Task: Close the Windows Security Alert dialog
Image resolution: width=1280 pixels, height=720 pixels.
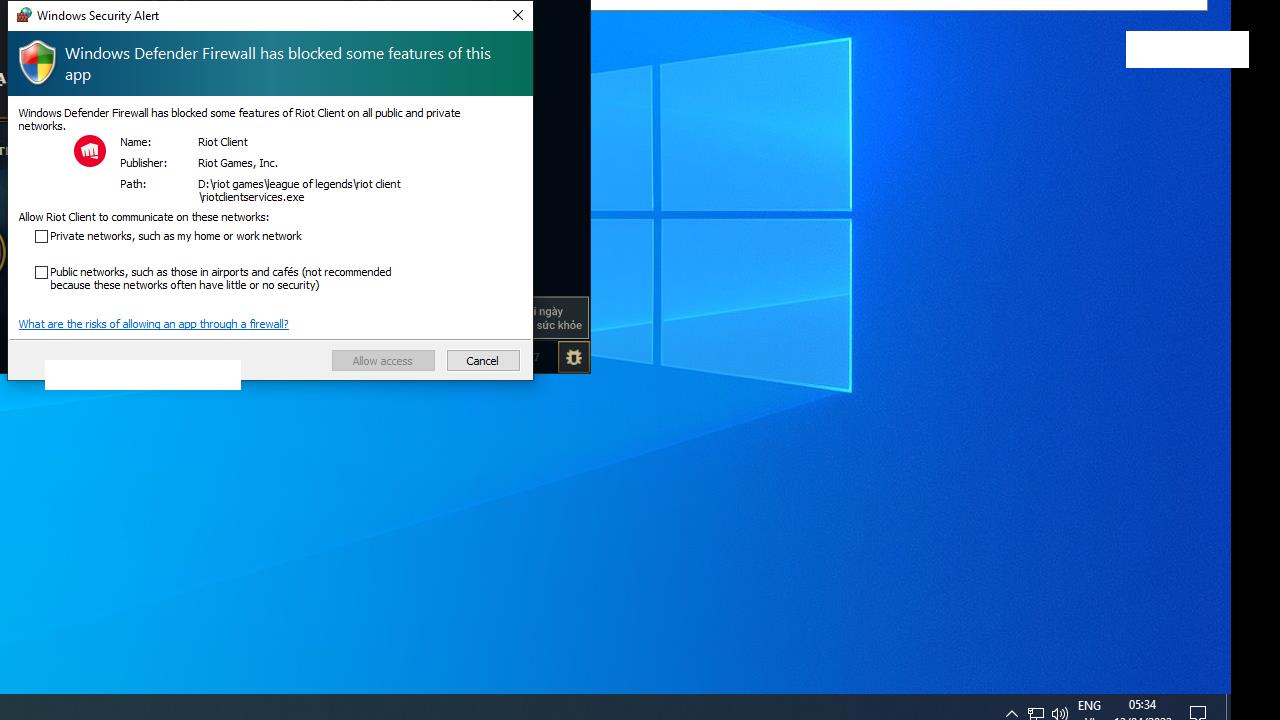Action: click(517, 15)
